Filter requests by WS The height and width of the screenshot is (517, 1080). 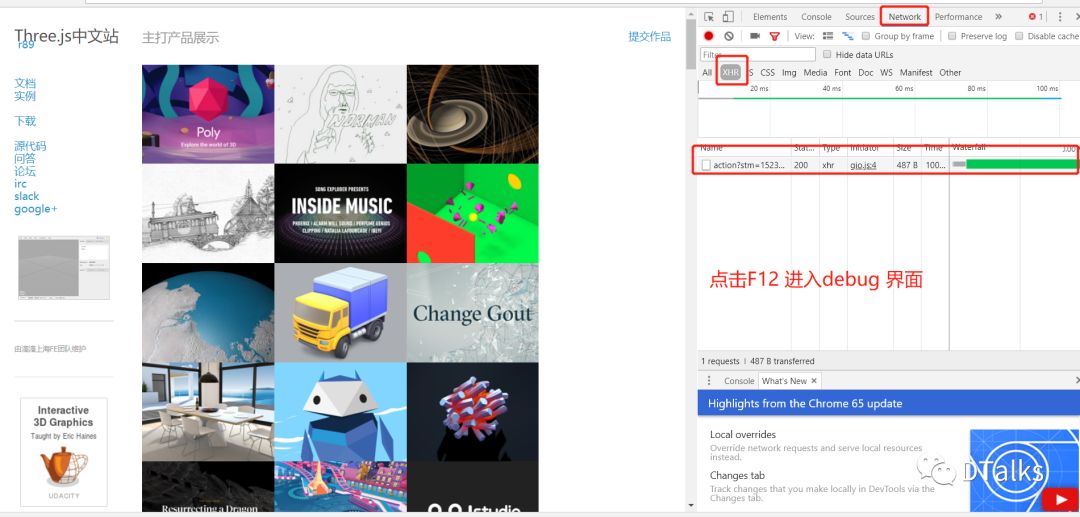click(x=886, y=72)
